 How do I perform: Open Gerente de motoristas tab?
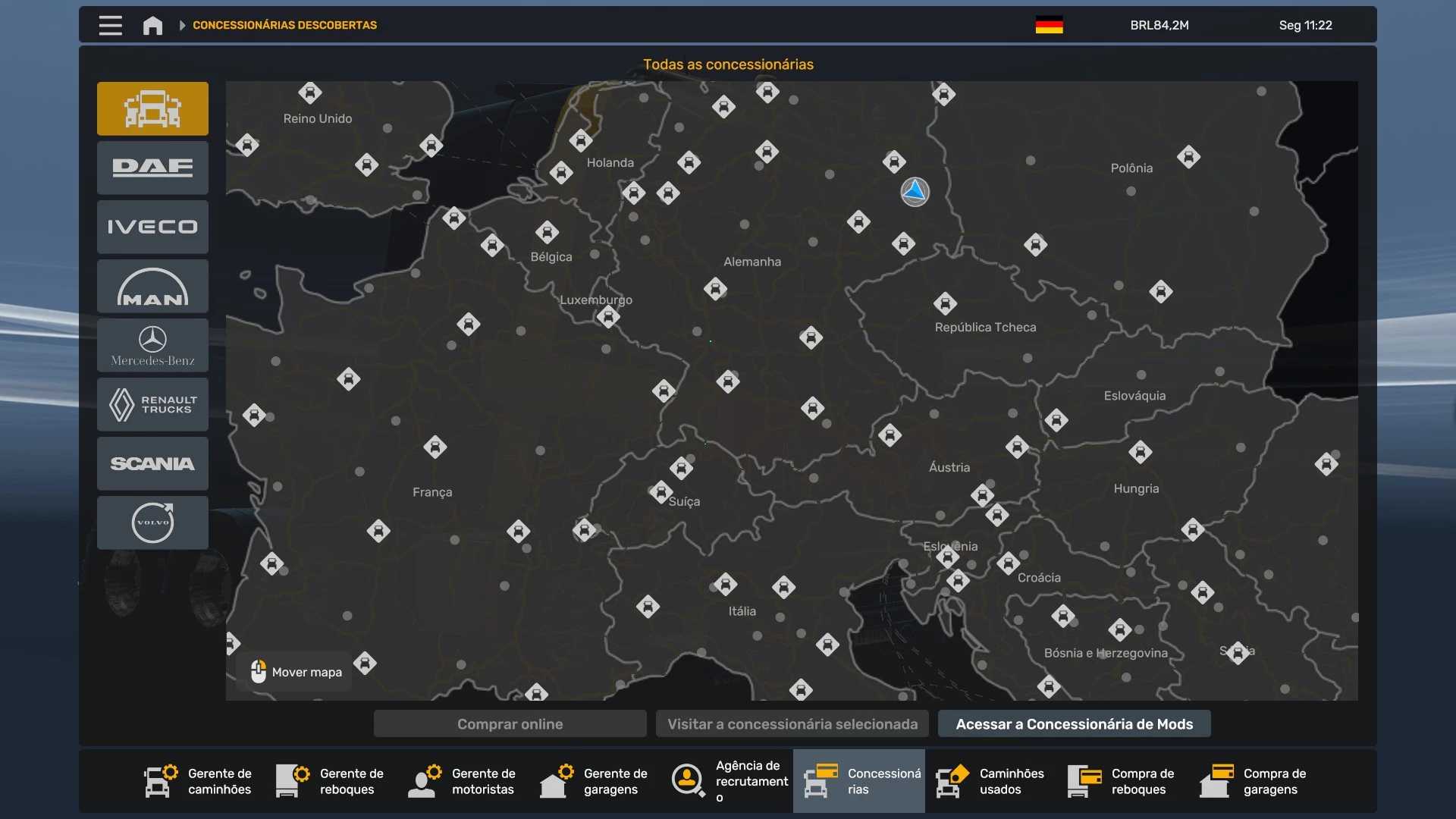[463, 781]
